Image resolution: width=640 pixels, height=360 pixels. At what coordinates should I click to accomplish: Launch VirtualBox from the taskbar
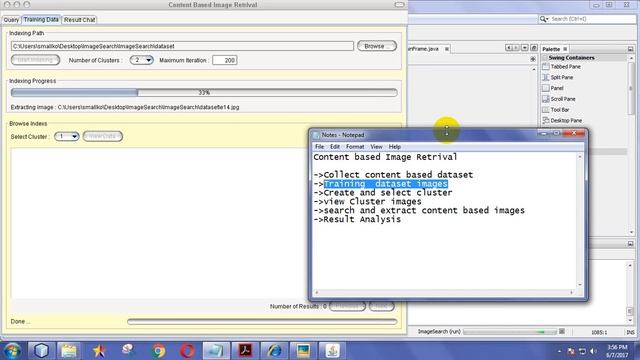tap(41, 351)
